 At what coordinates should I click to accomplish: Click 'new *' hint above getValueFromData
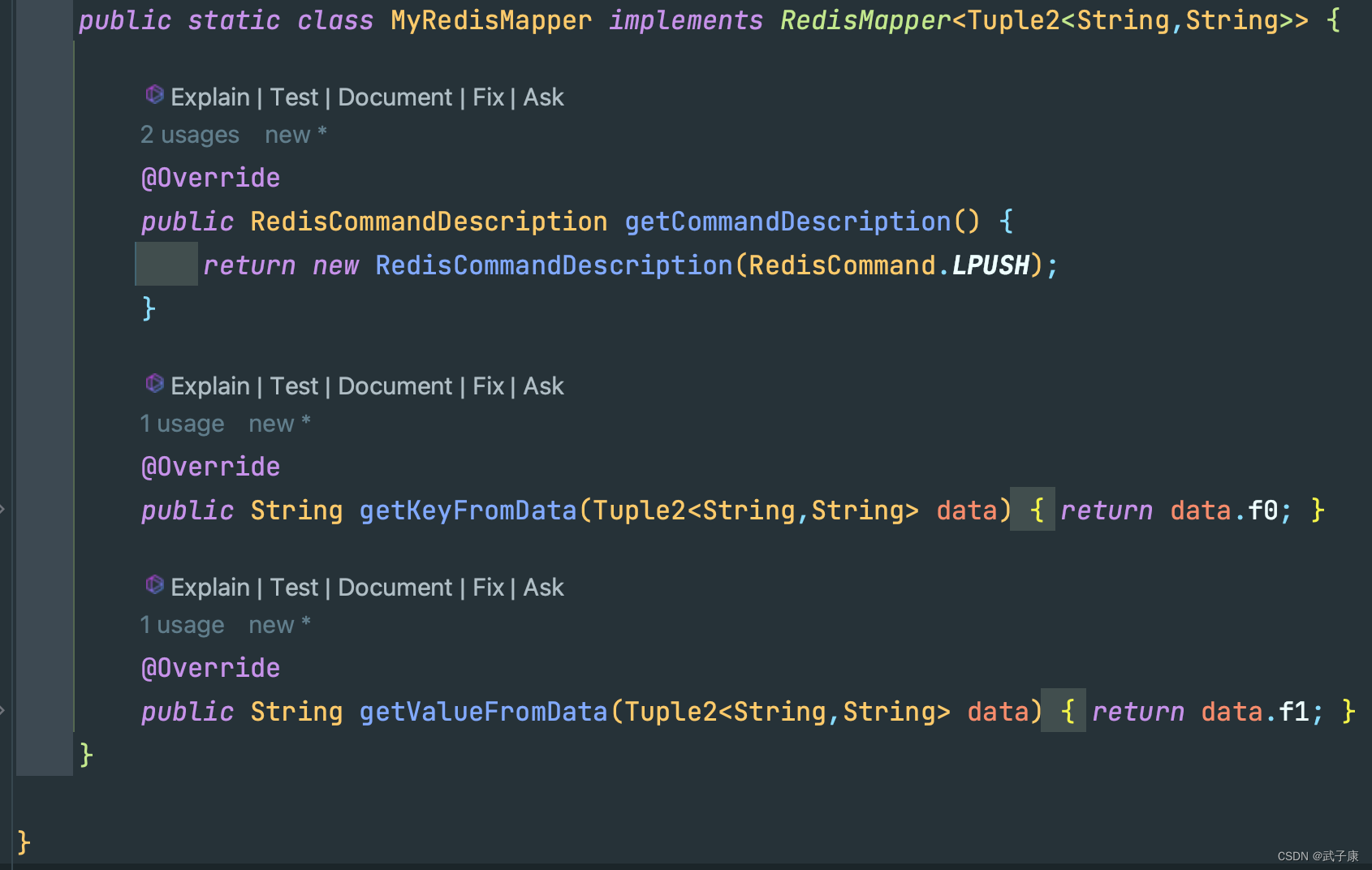click(x=279, y=625)
